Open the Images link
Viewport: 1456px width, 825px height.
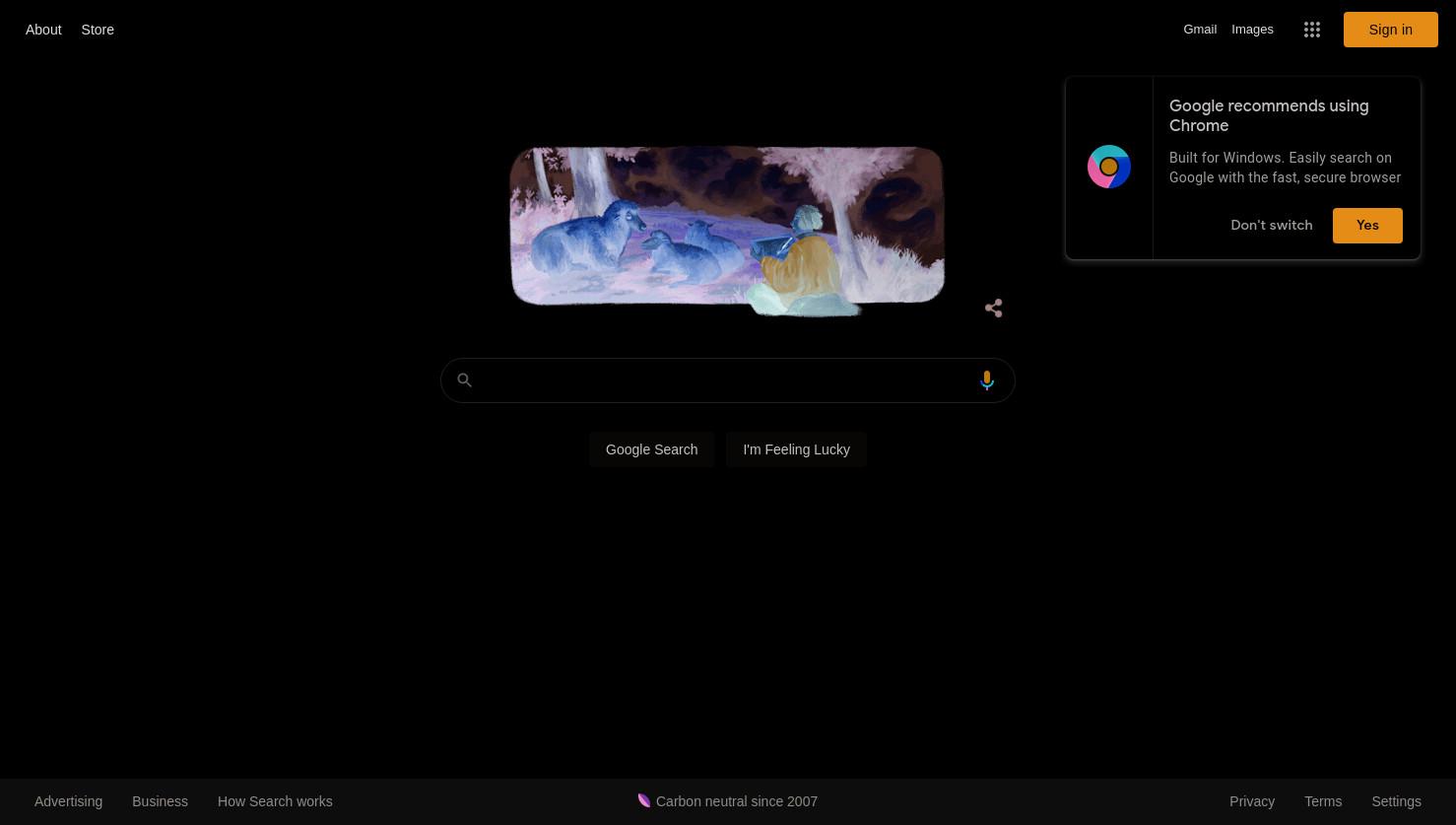coord(1252,30)
